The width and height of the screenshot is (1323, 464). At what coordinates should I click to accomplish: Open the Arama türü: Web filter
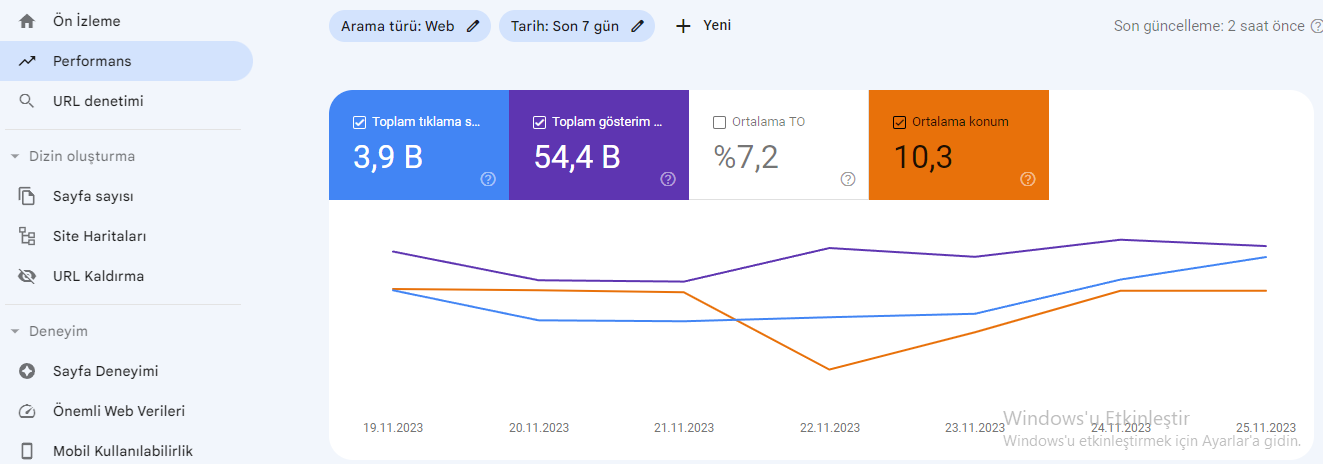click(410, 26)
